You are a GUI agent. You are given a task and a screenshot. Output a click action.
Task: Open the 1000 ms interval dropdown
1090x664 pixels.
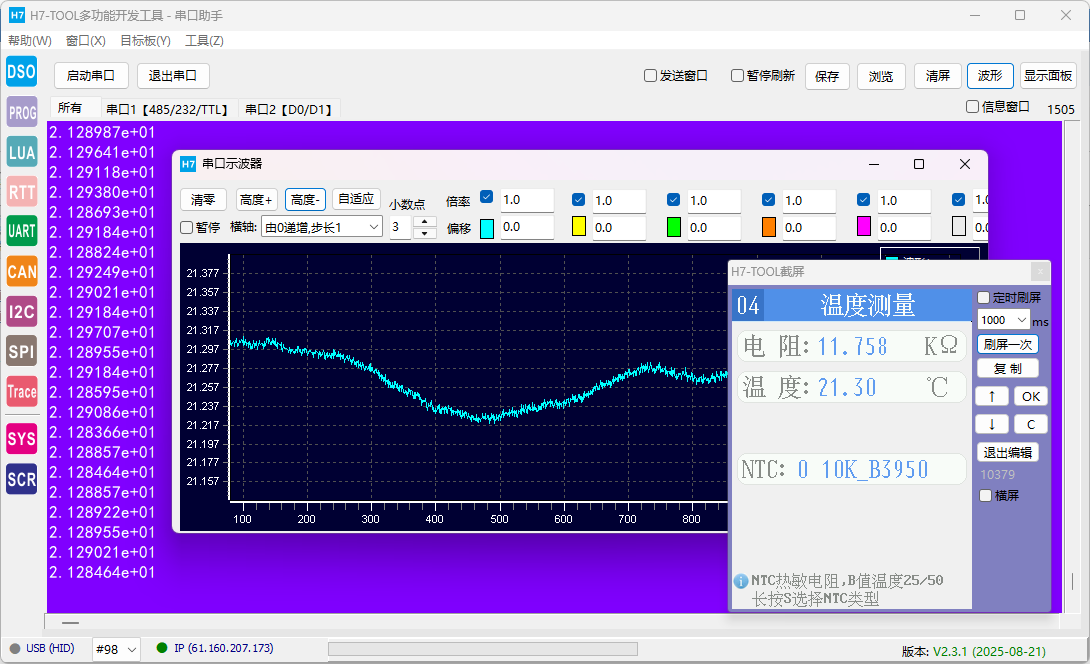click(1004, 320)
